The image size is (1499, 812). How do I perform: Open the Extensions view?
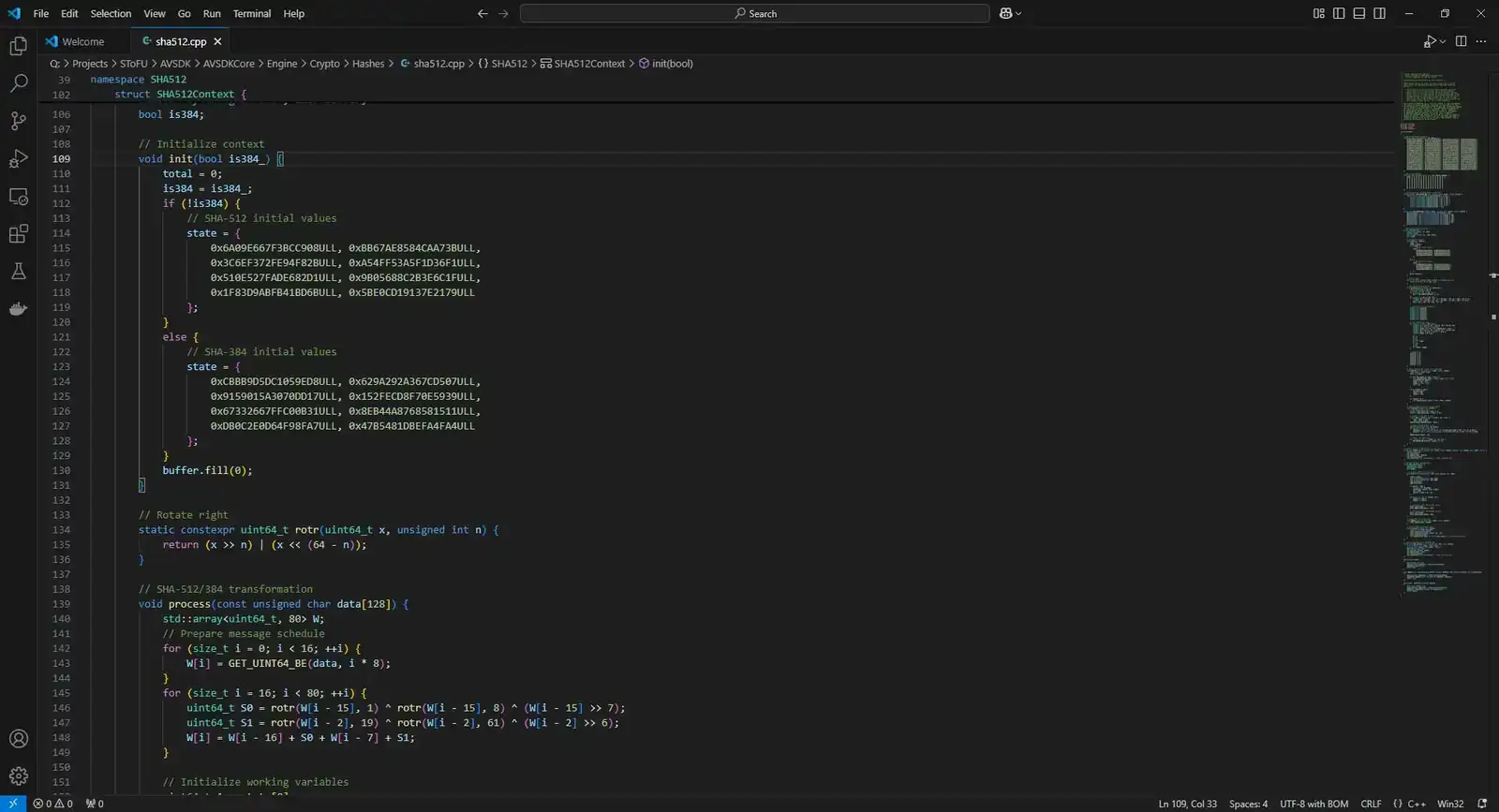(x=18, y=234)
